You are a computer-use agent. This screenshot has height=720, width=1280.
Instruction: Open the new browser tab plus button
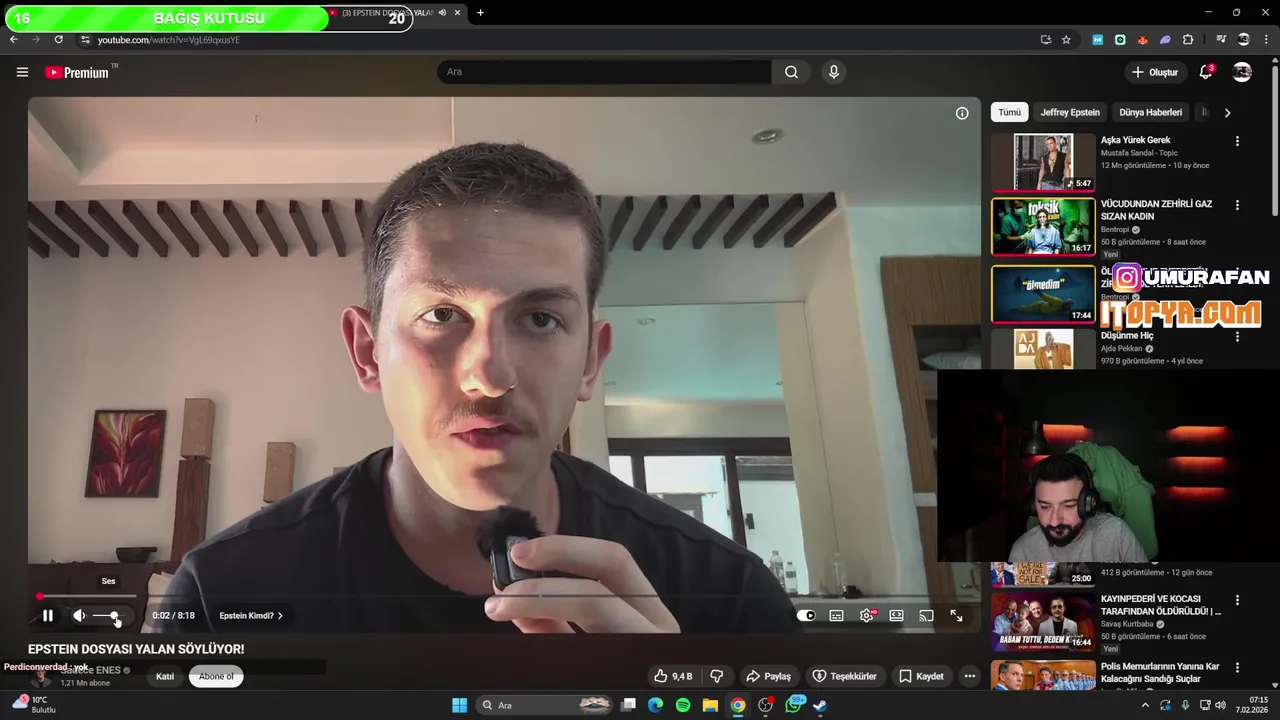(480, 13)
